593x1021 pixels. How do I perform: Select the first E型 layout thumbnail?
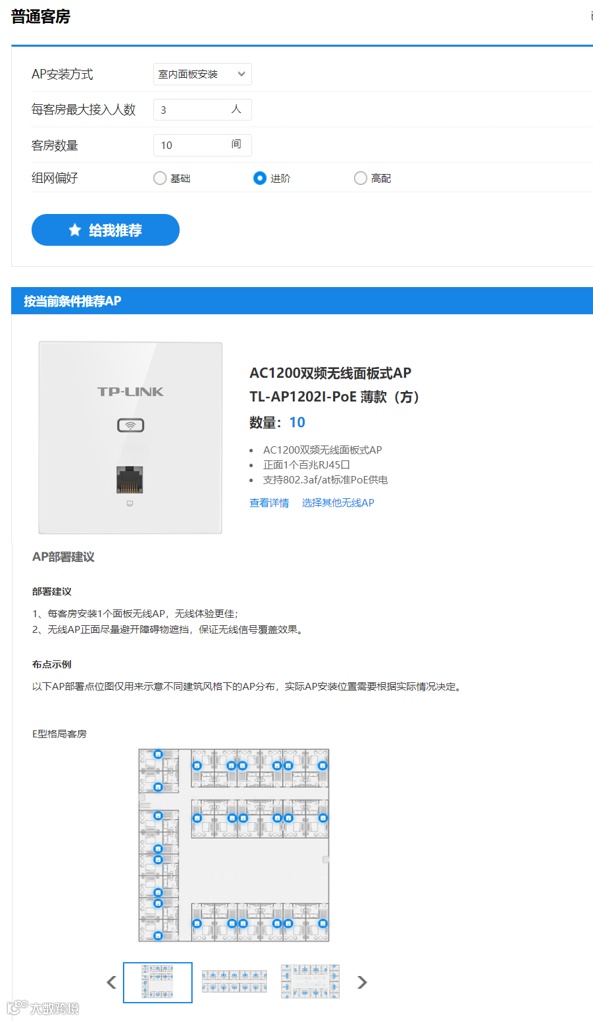[158, 982]
